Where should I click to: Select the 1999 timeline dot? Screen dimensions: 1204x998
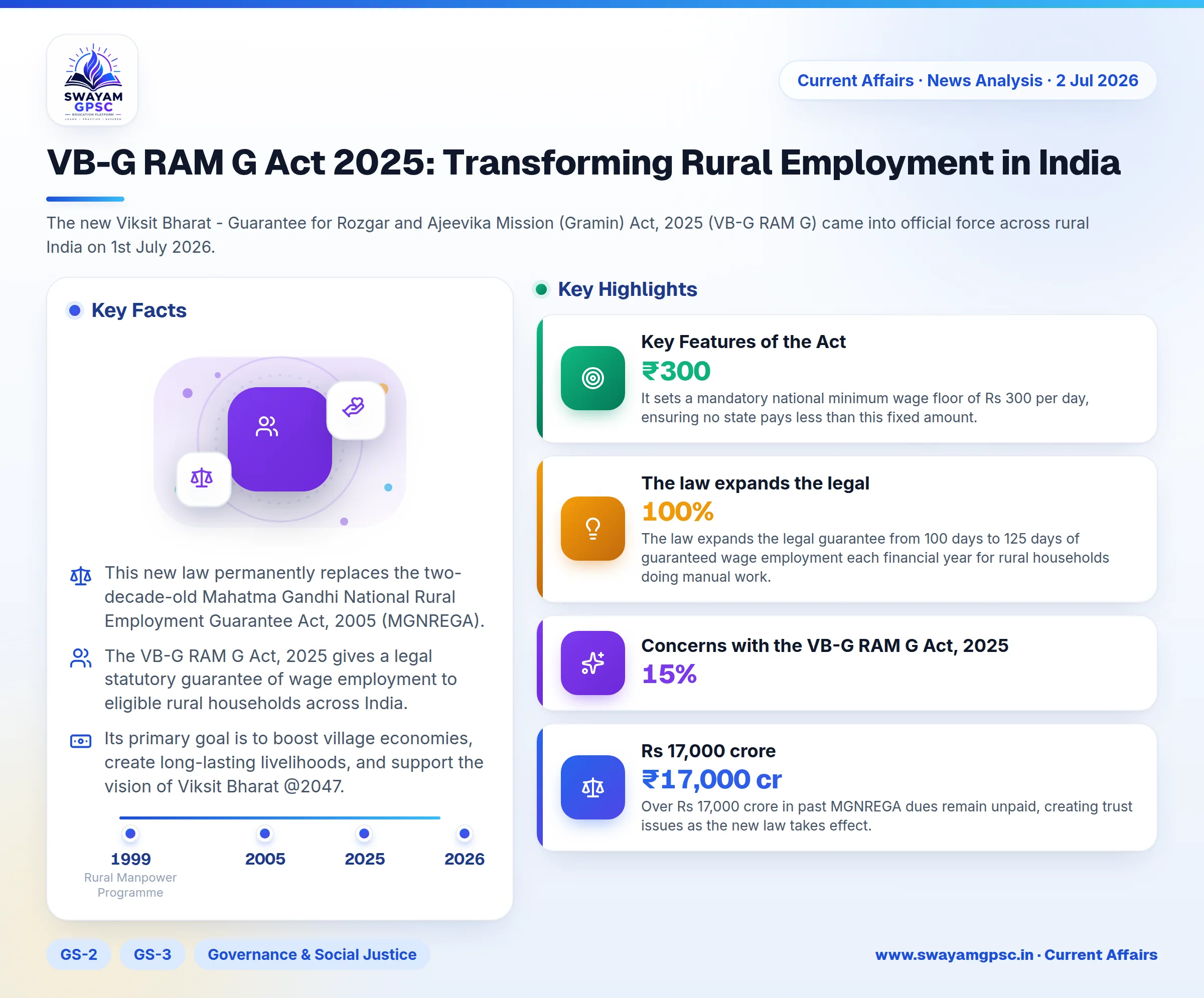[131, 834]
